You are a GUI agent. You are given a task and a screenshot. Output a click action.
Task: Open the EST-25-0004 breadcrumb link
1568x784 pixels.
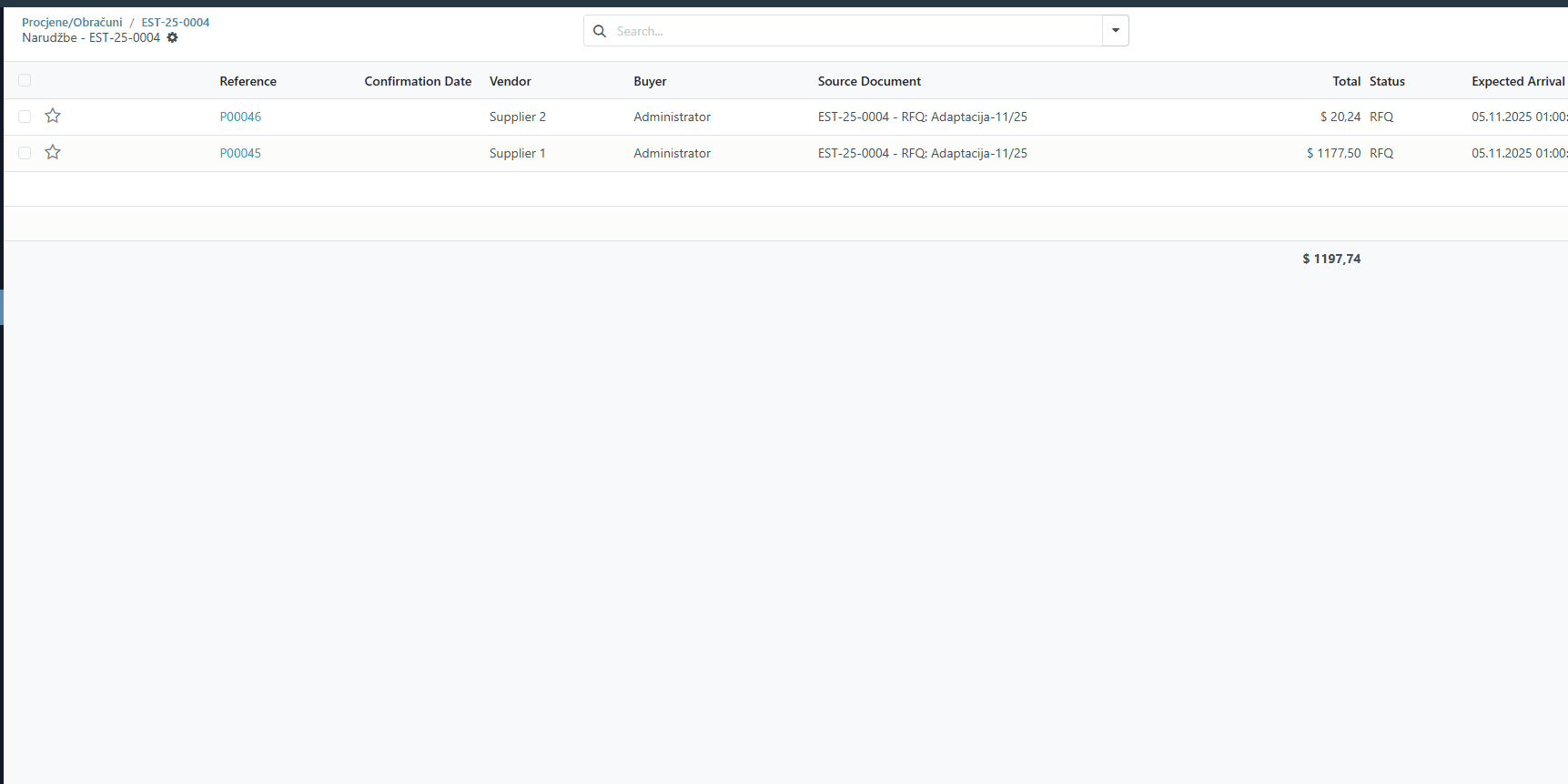175,22
